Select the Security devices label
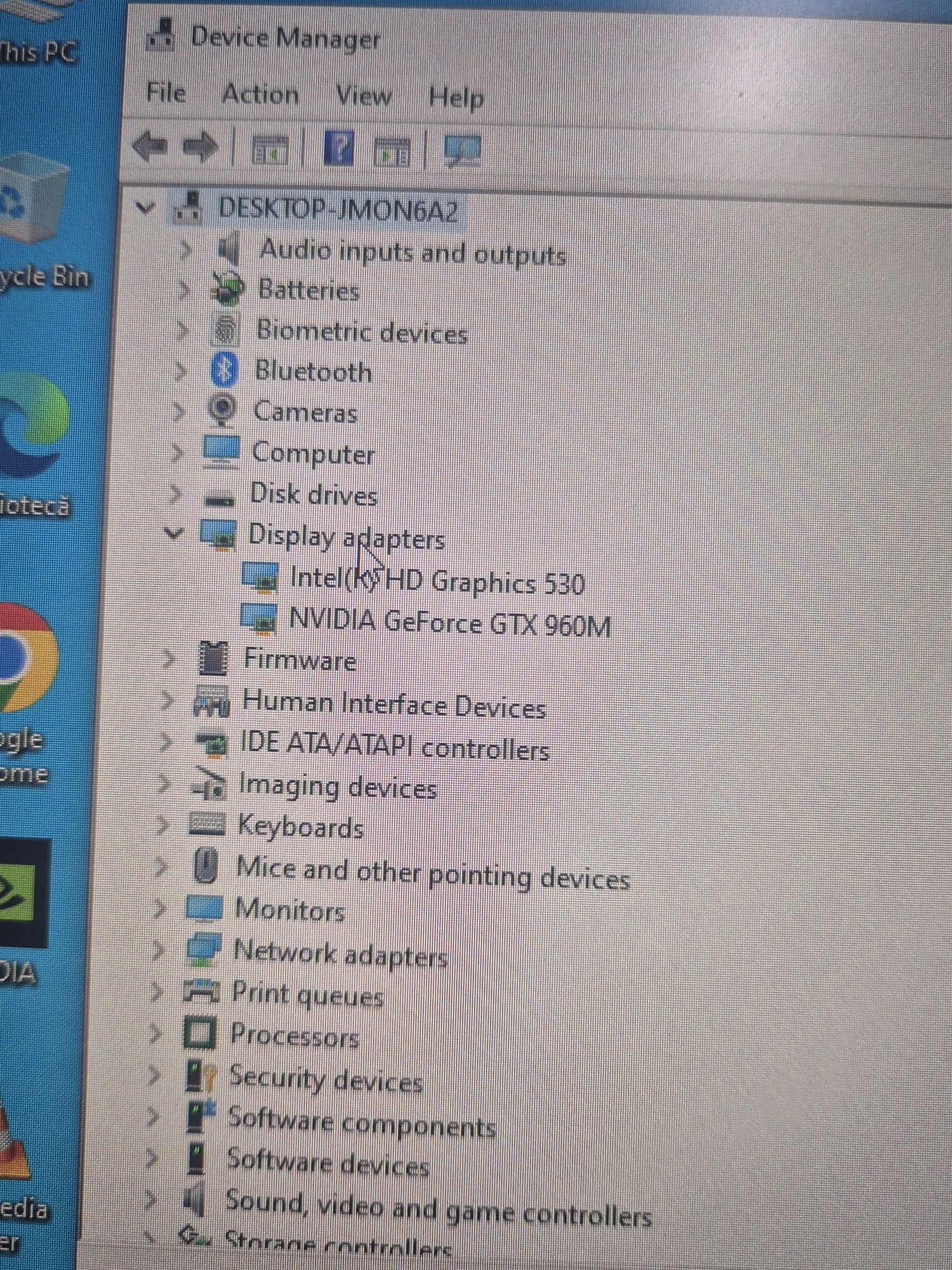Image resolution: width=952 pixels, height=1270 pixels. [x=326, y=1079]
